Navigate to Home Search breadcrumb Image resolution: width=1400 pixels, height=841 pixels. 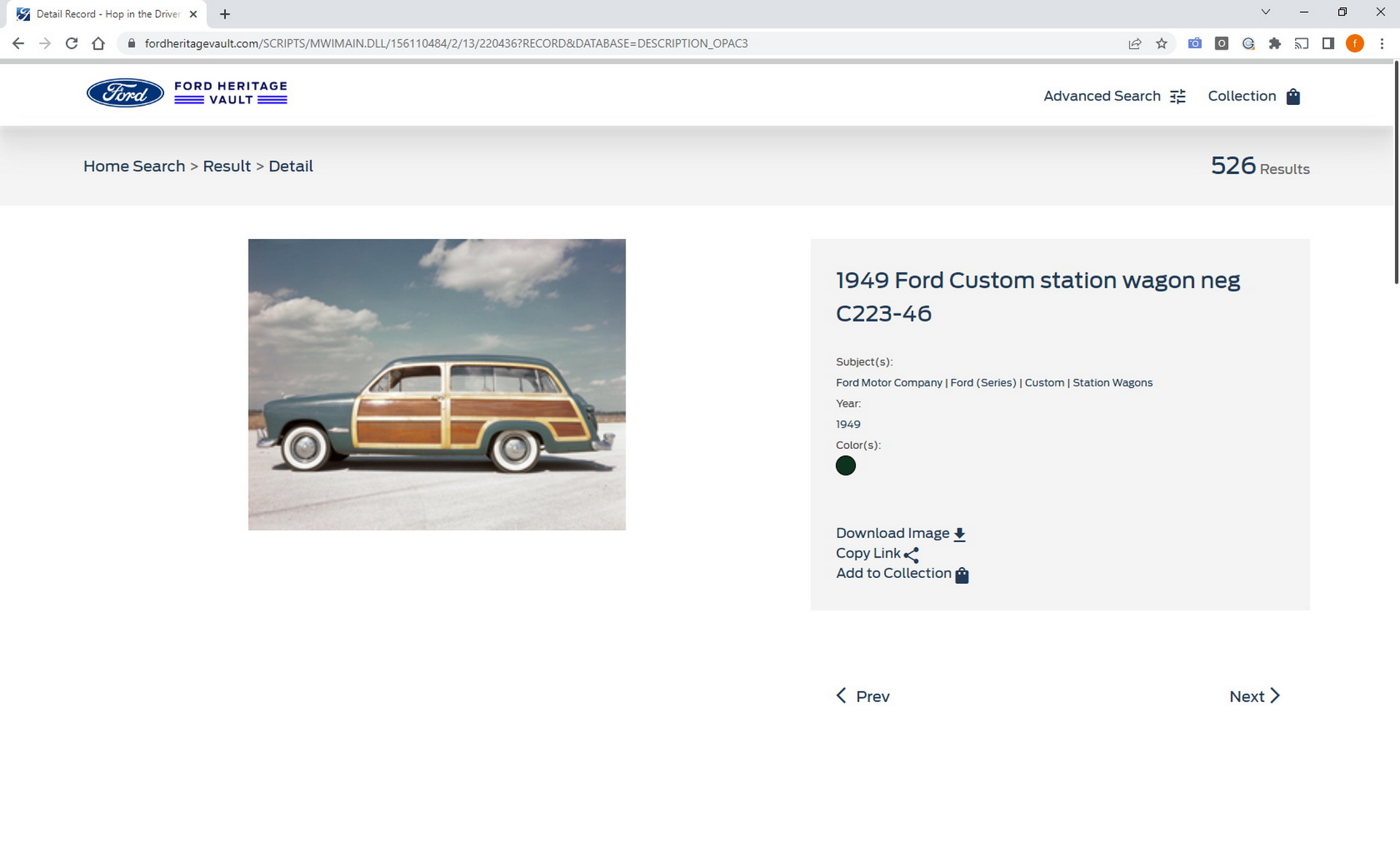pos(133,166)
